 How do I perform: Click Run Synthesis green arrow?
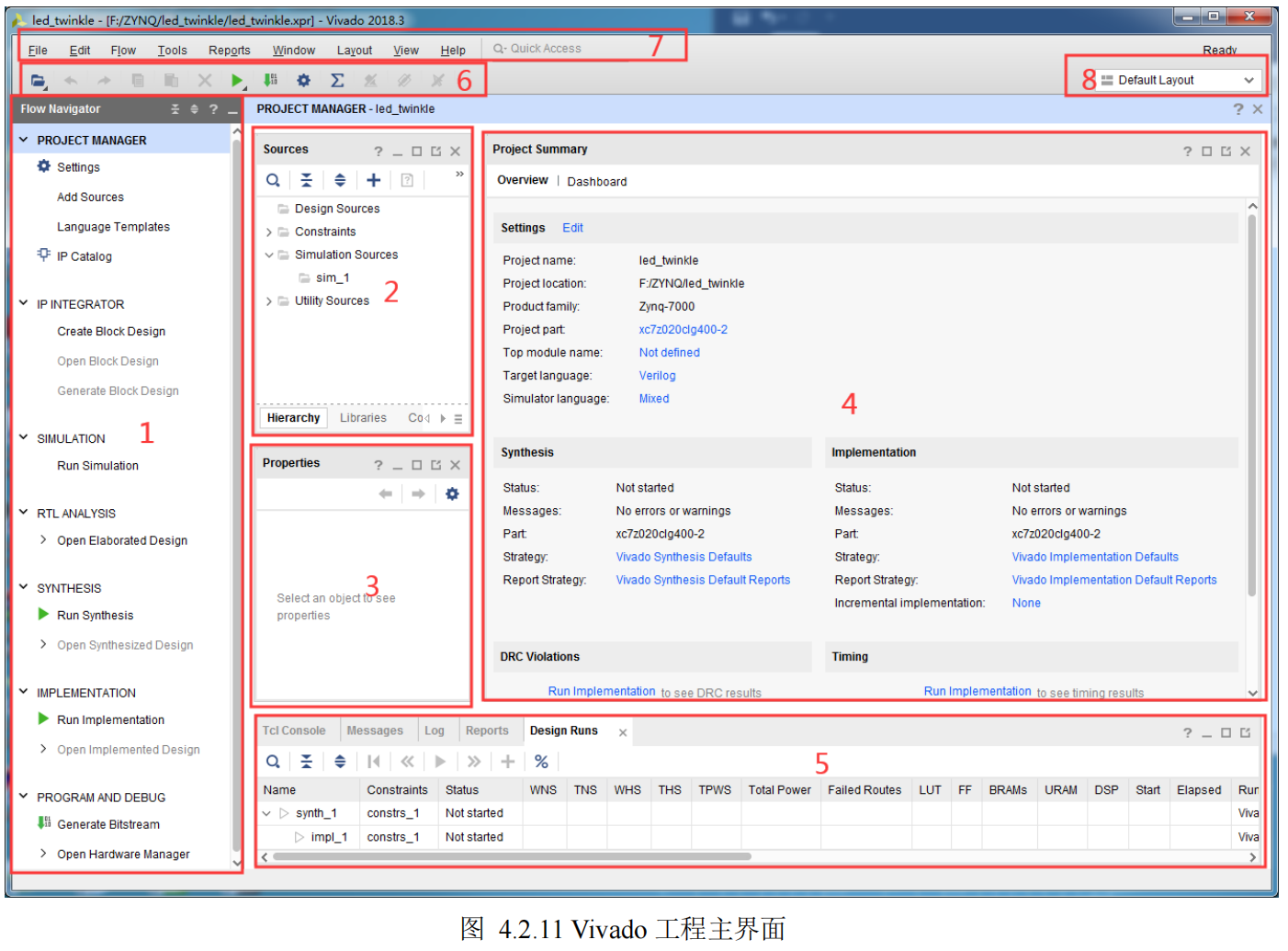43,615
